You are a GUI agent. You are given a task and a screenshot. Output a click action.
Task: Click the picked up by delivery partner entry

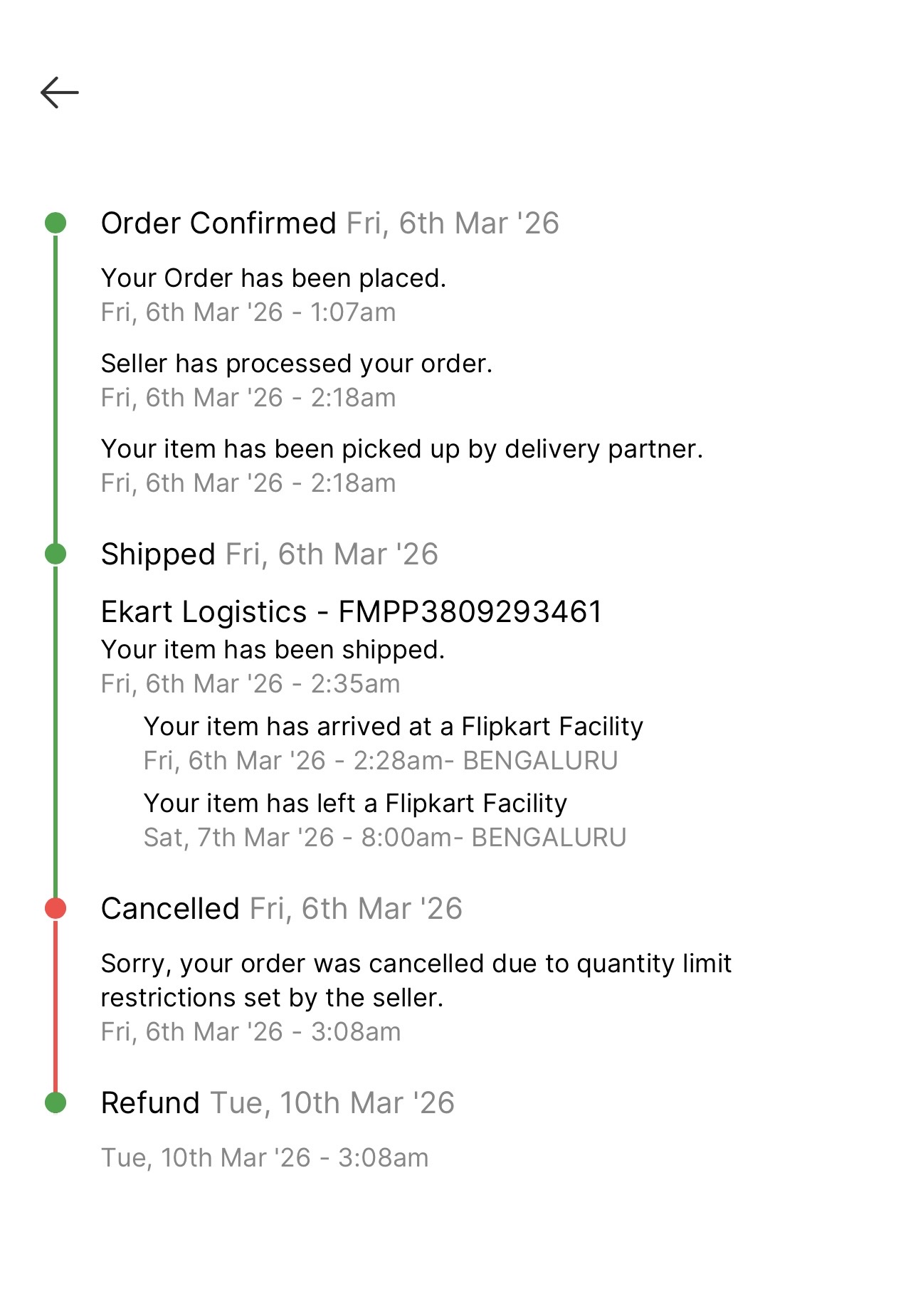pyautogui.click(x=401, y=449)
